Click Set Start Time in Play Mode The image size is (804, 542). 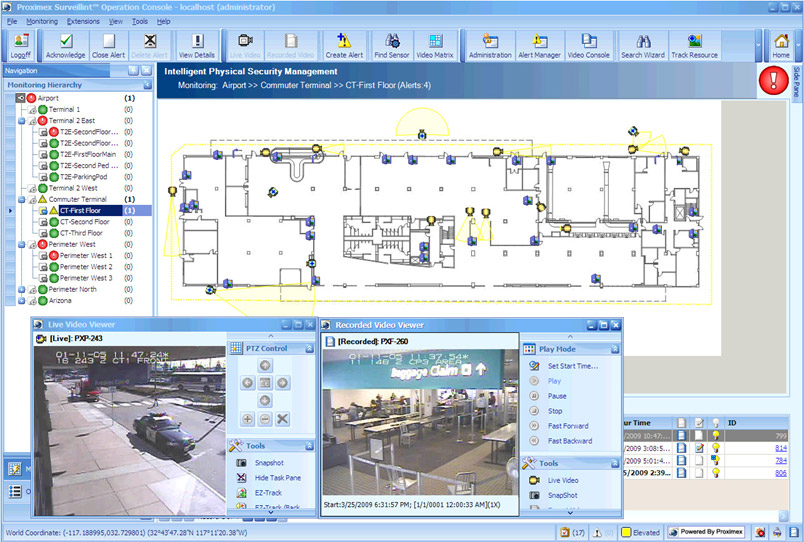point(572,366)
